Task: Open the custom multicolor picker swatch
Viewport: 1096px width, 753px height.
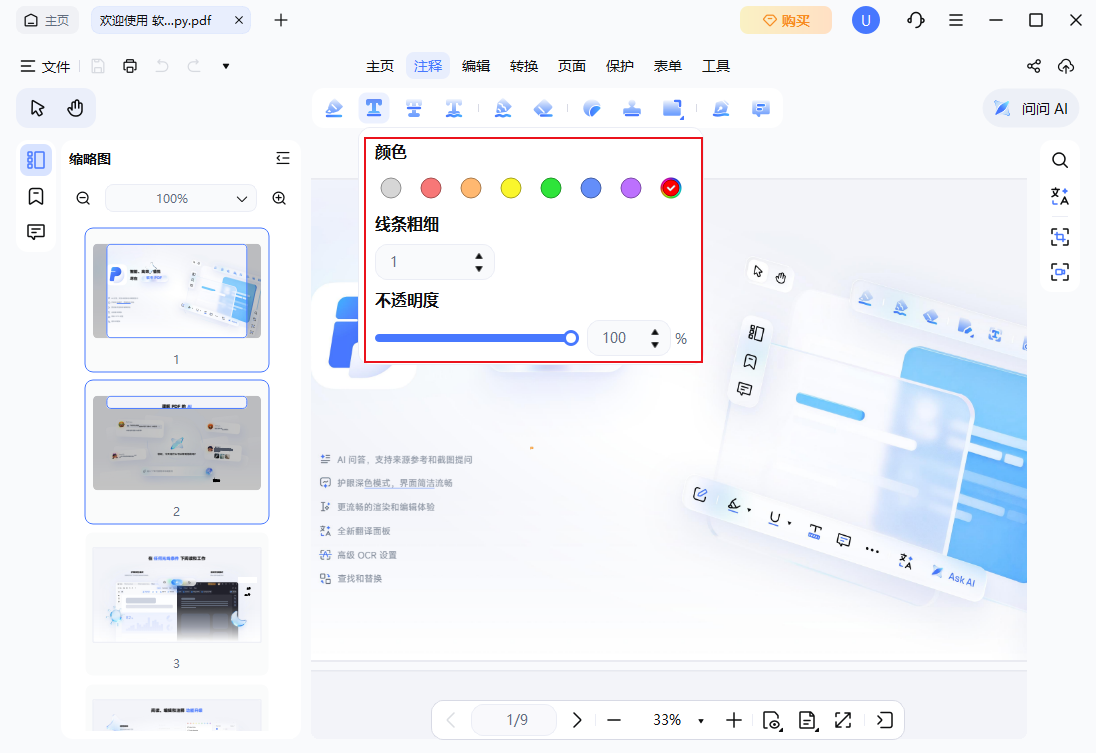Action: tap(670, 188)
